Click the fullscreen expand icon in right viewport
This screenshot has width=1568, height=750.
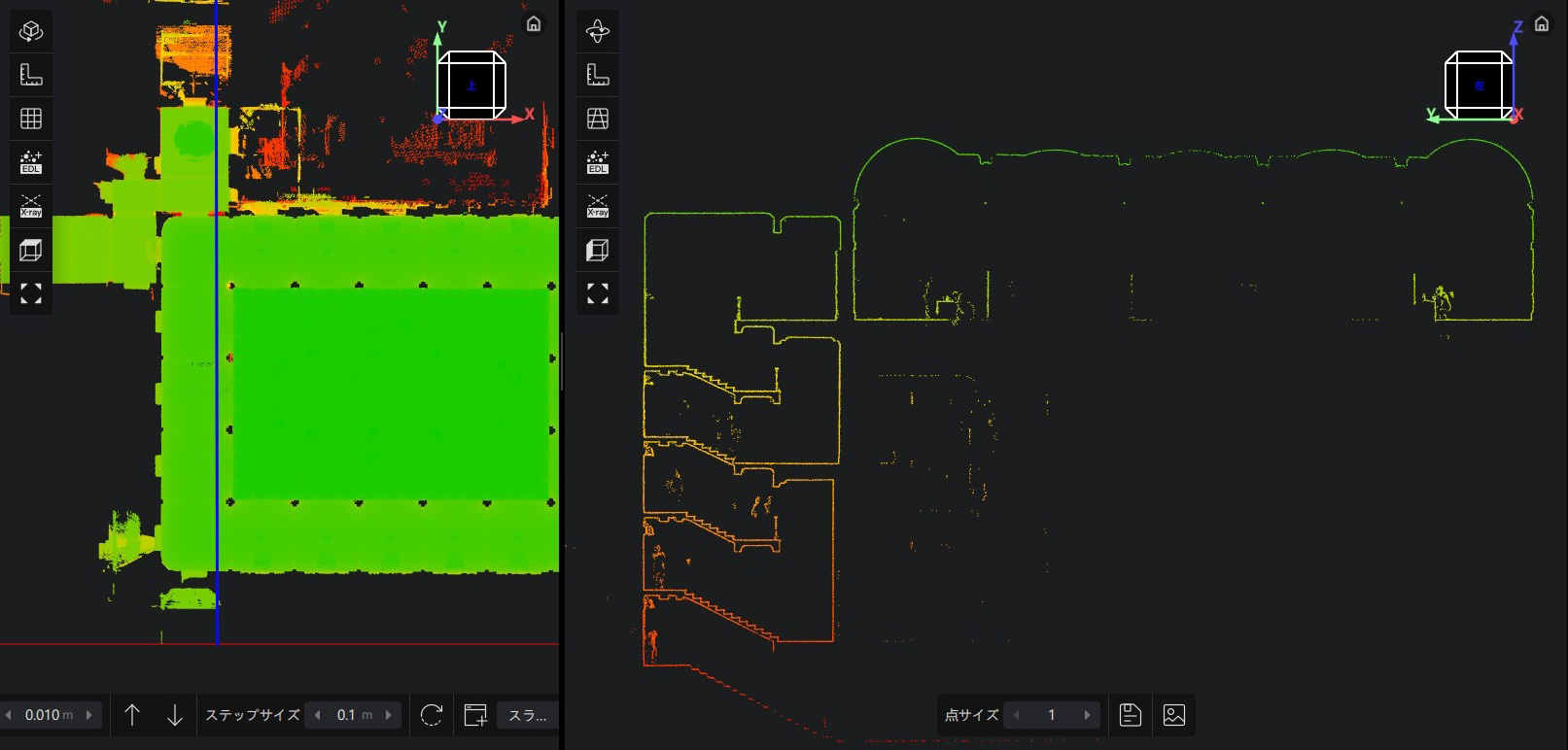pyautogui.click(x=598, y=293)
